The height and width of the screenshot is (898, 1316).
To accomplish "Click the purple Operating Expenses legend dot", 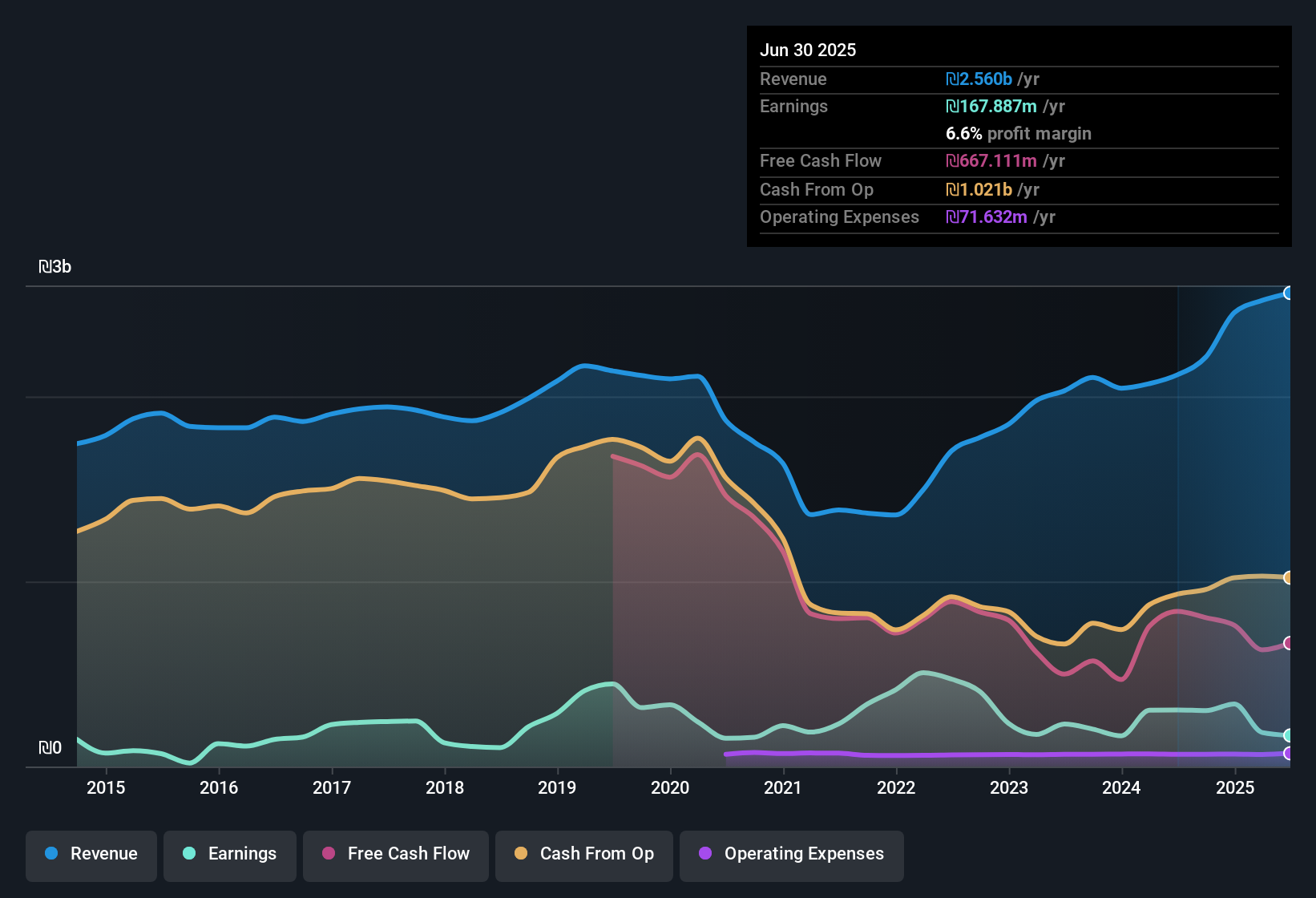I will pyautogui.click(x=705, y=854).
